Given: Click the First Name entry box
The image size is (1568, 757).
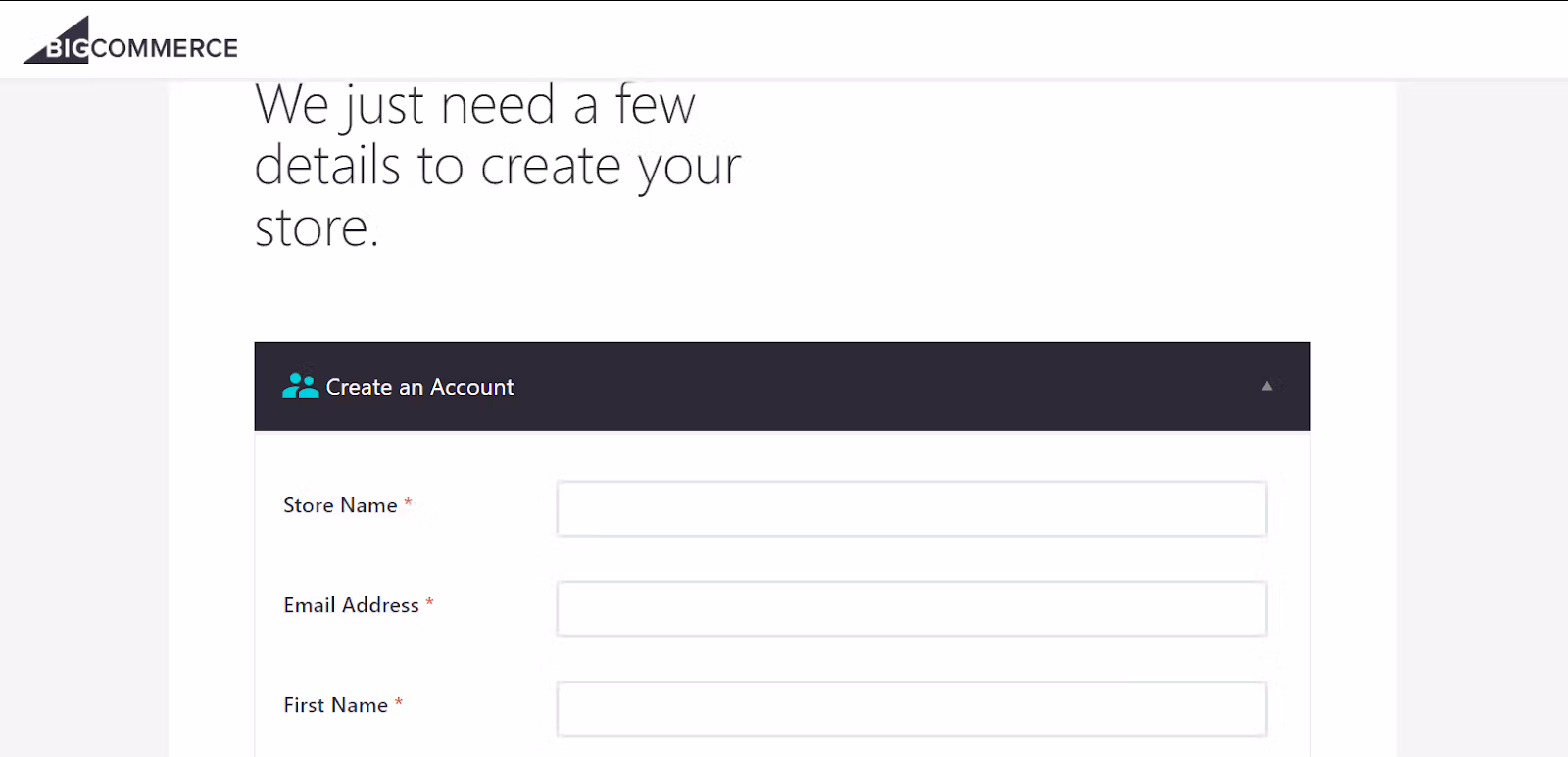Looking at the screenshot, I should tap(911, 708).
